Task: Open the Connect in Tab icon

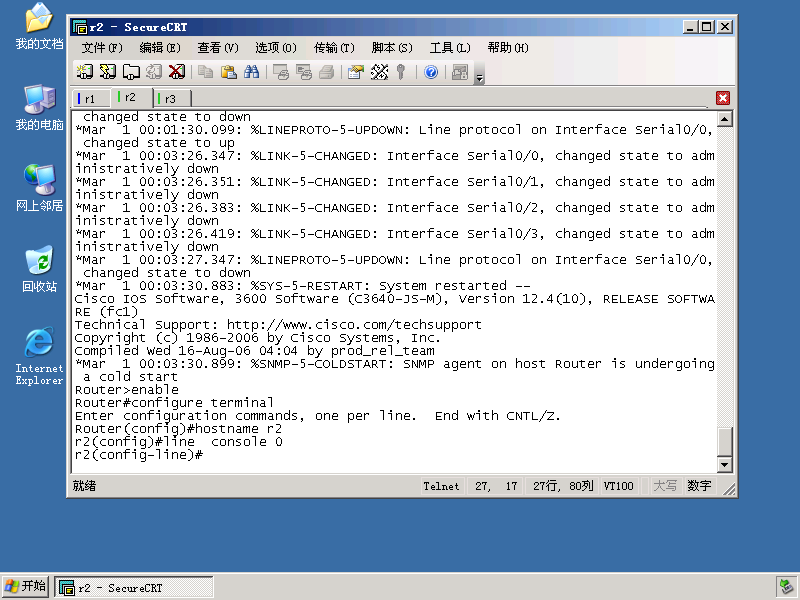Action: click(x=131, y=72)
